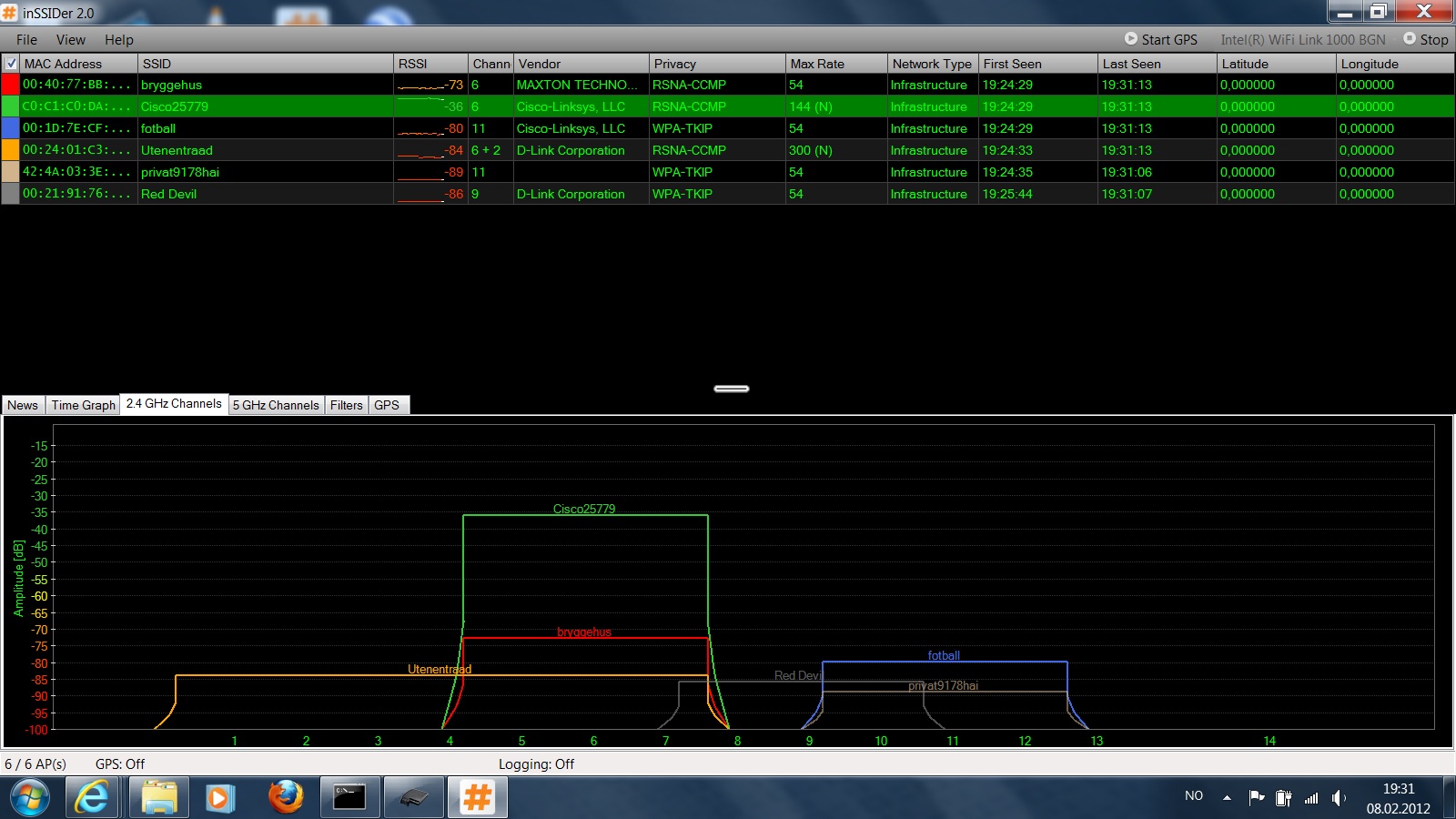Toggle the select-all checkbox in table header
Image resolution: width=1456 pixels, height=819 pixels.
[x=11, y=64]
